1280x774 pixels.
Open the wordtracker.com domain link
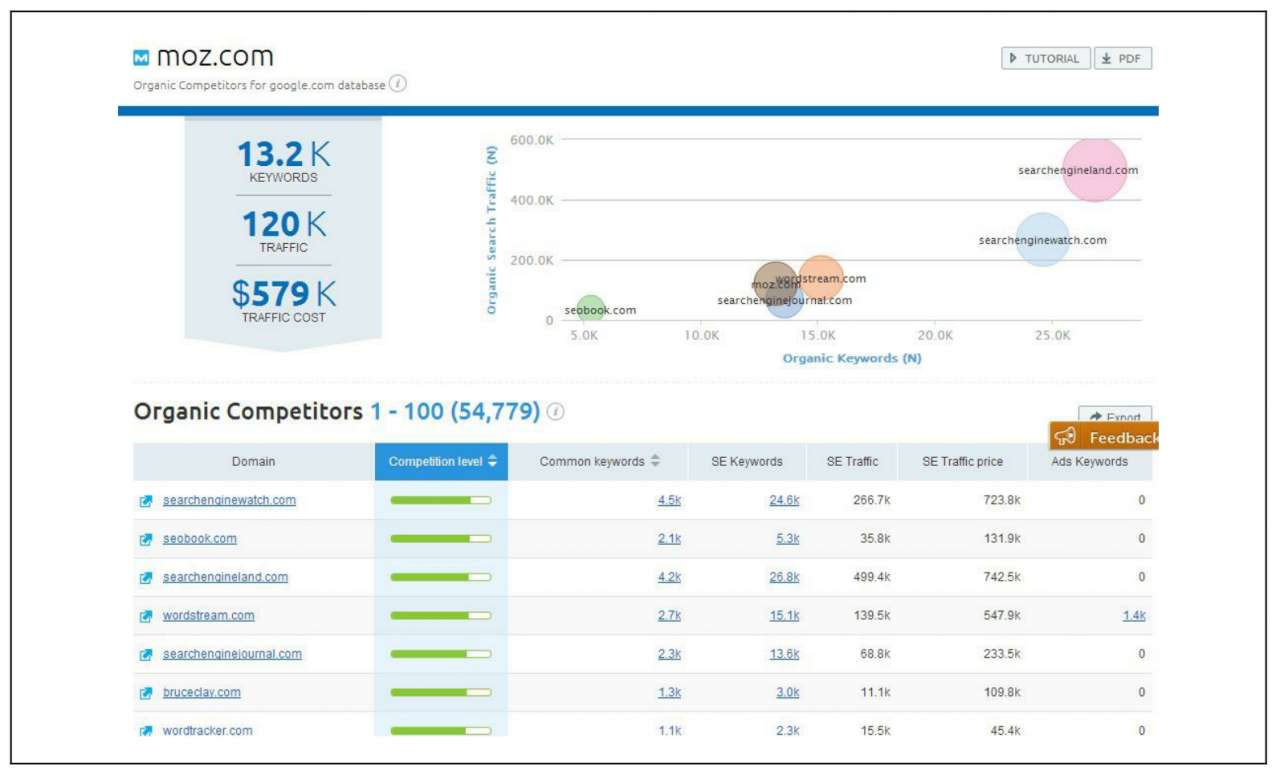pyautogui.click(x=208, y=731)
